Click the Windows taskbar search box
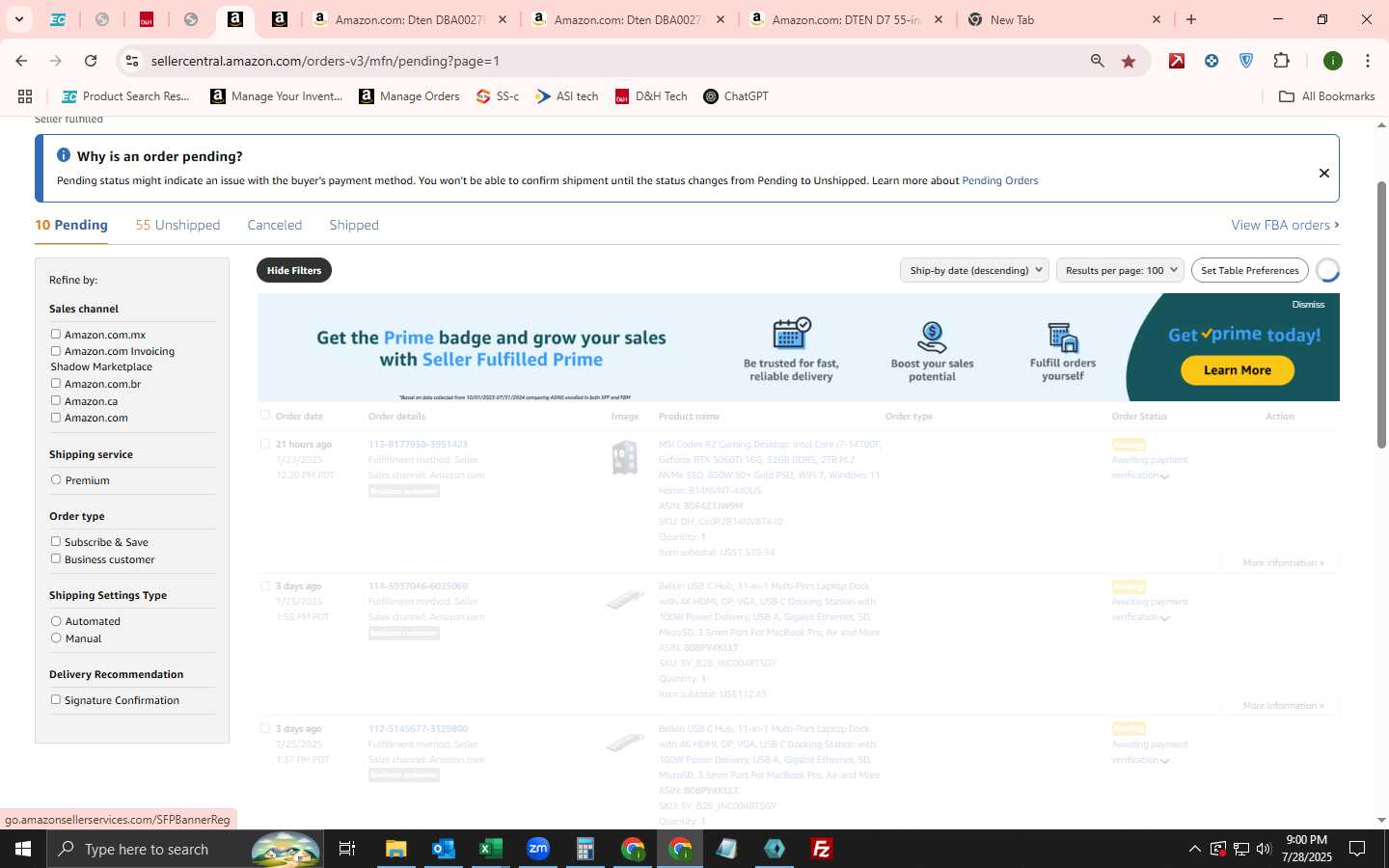Viewport: 1389px width, 868px height. pyautogui.click(x=186, y=849)
